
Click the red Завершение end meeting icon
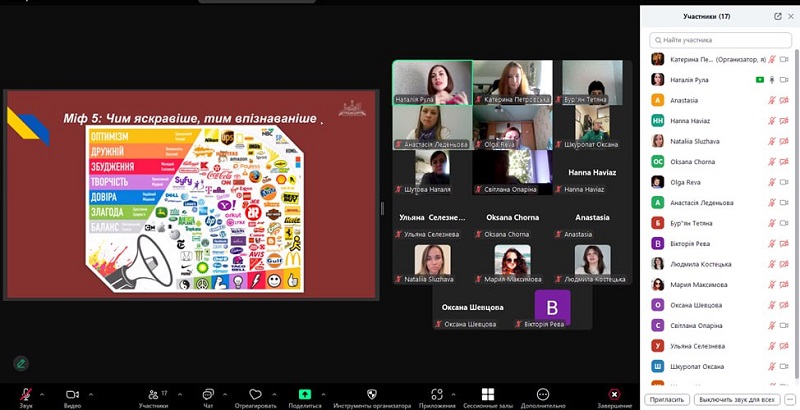tap(614, 394)
